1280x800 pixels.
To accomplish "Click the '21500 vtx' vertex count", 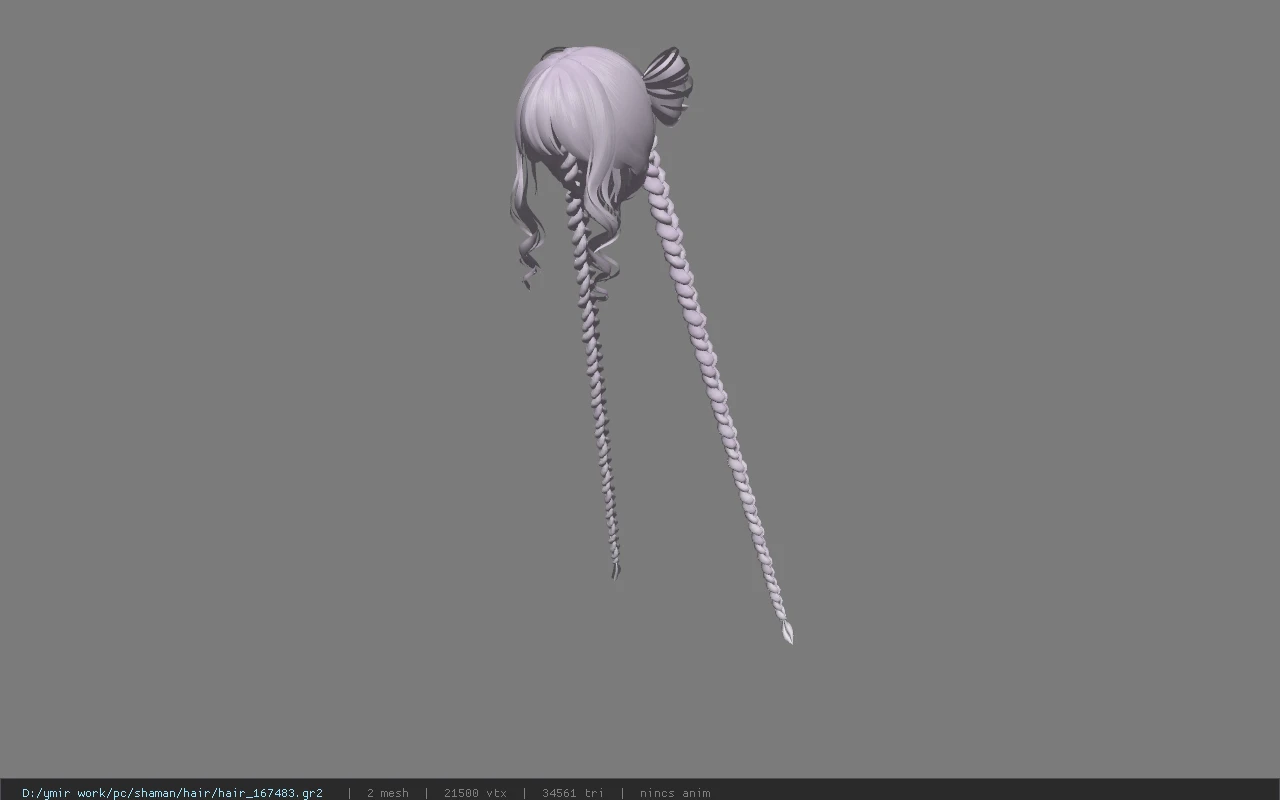I will 475,793.
